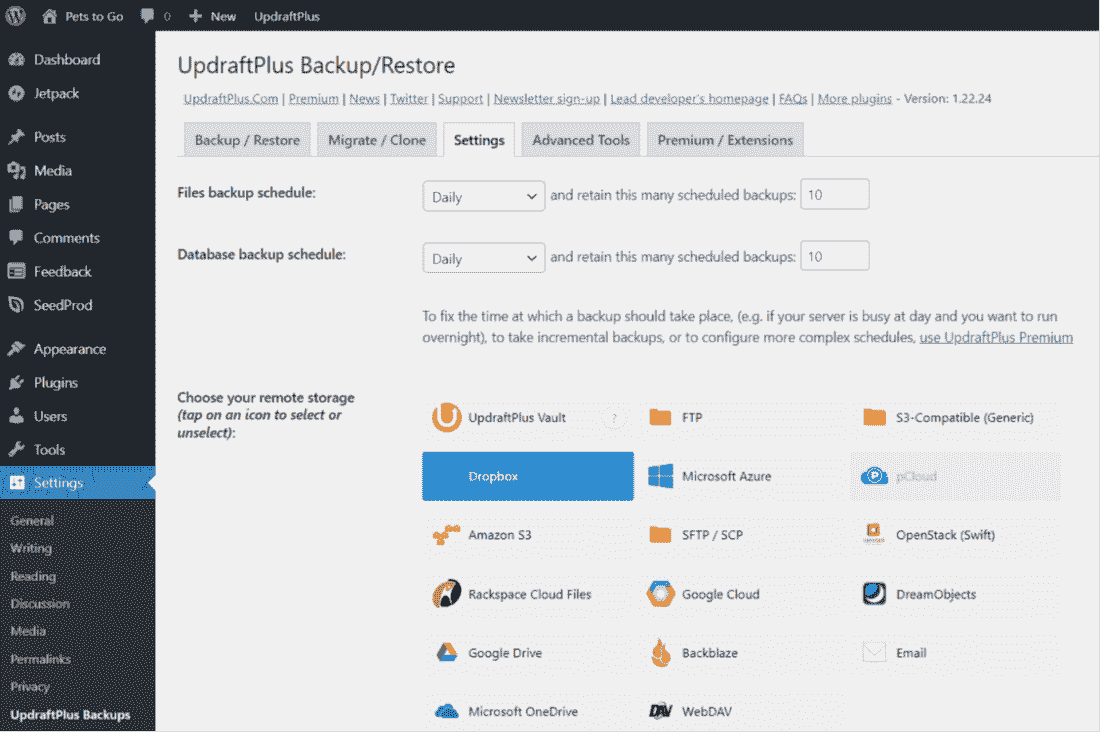The width and height of the screenshot is (1100, 732).
Task: Open the Discussion settings submenu
Action: (40, 604)
